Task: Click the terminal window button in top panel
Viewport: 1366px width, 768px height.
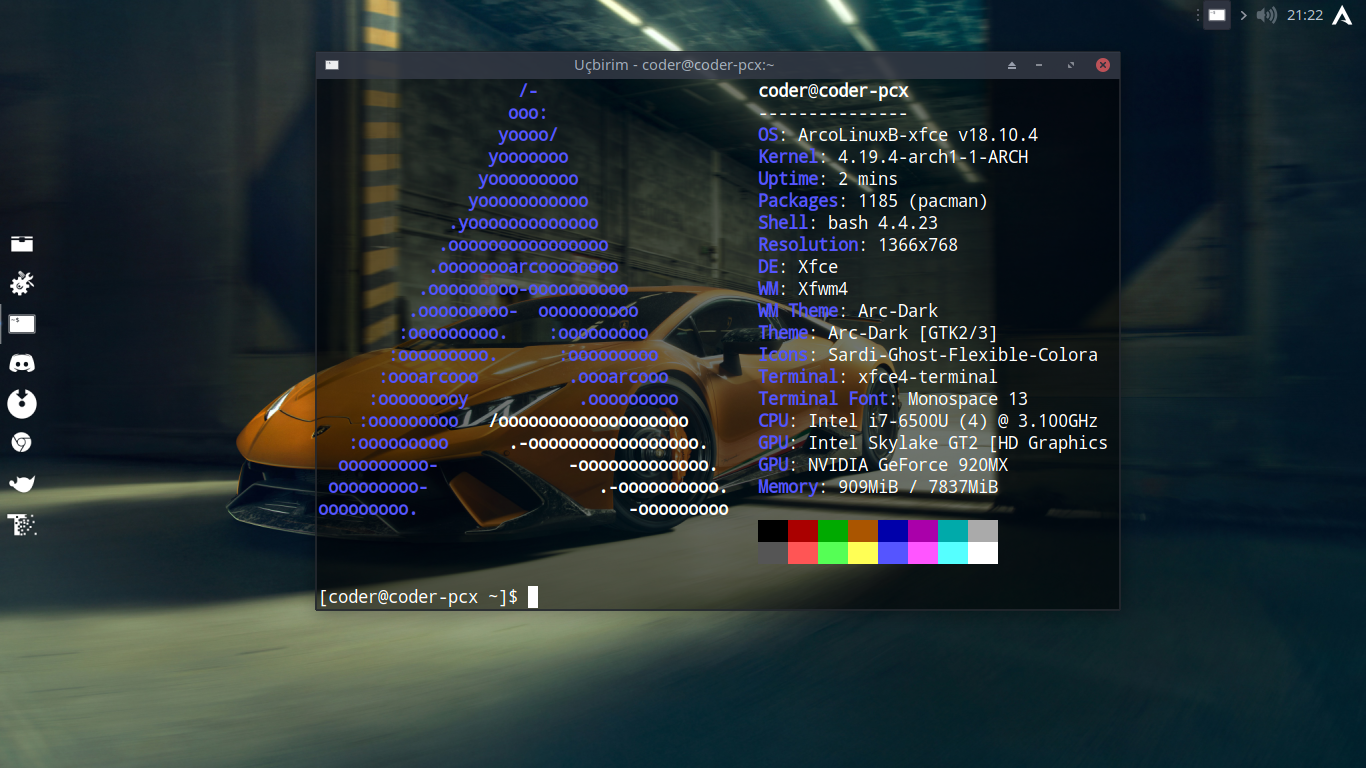Action: [x=1216, y=15]
